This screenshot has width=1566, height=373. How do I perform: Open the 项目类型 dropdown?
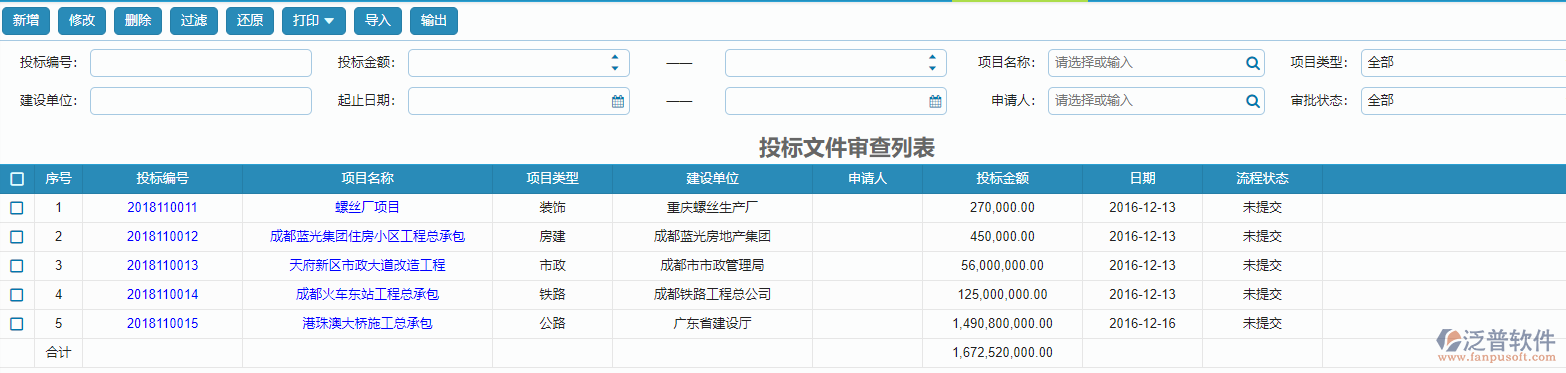coord(1463,63)
